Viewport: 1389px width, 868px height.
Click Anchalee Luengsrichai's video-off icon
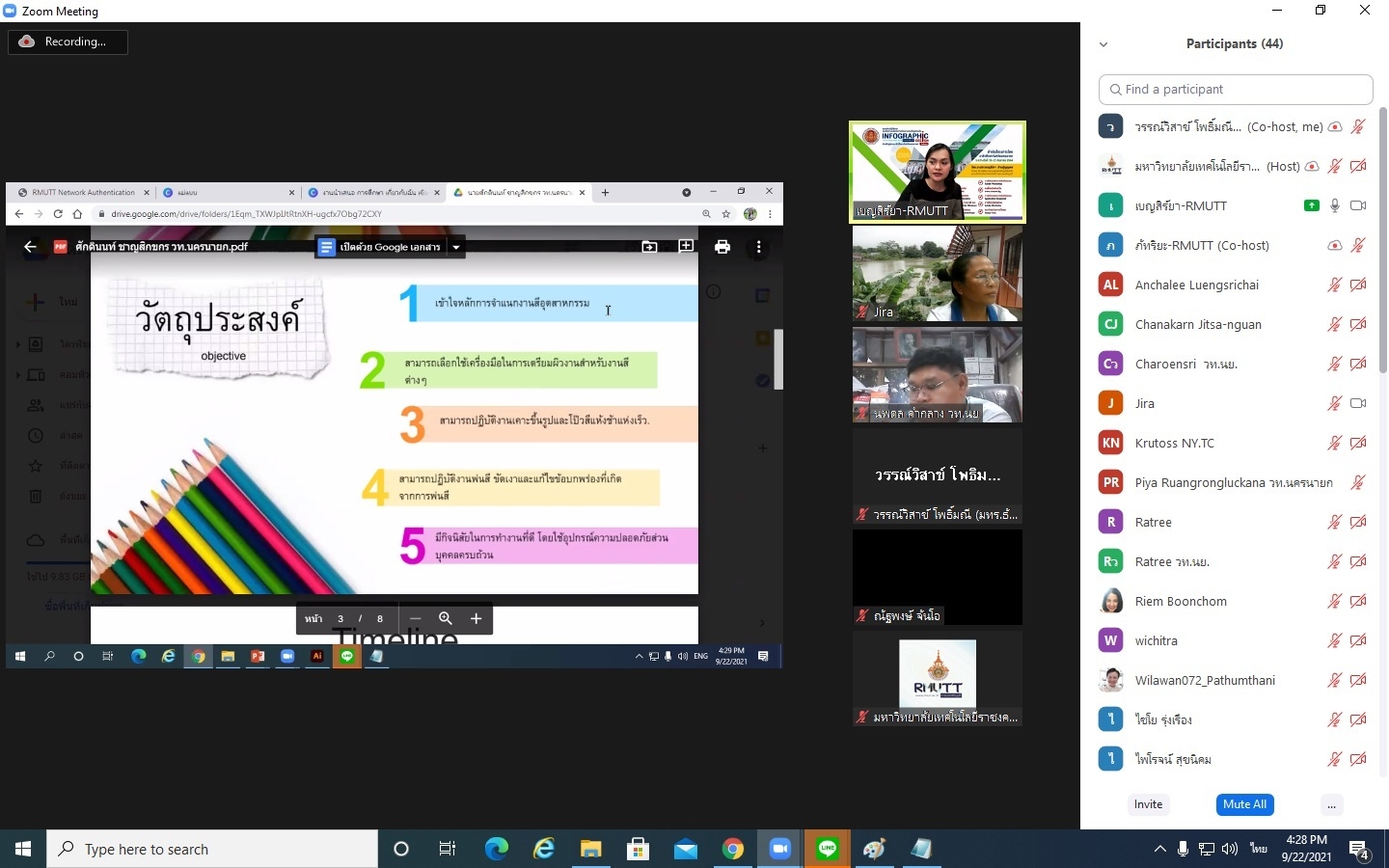coord(1358,285)
